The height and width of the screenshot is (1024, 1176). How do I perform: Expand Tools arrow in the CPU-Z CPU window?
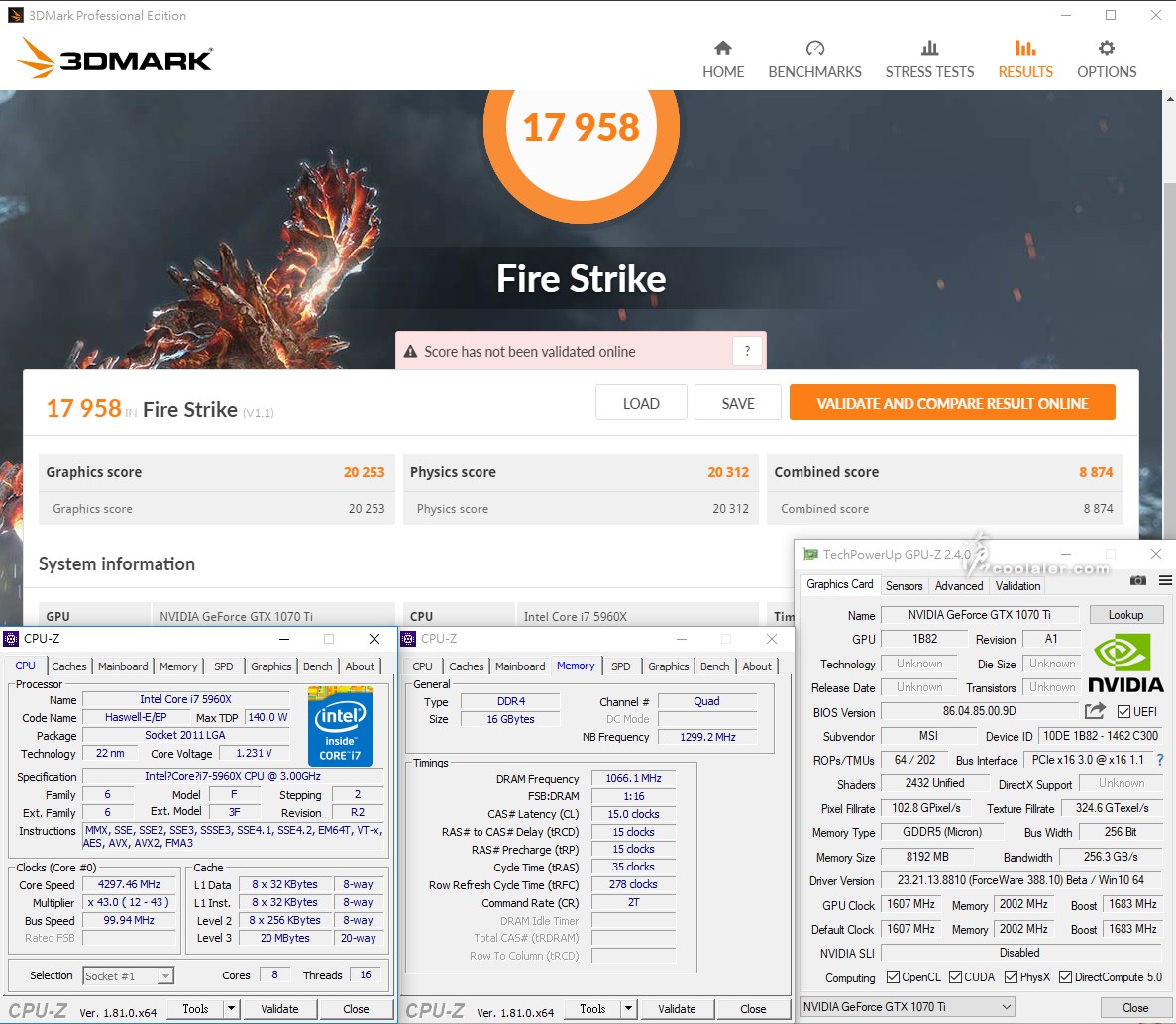click(231, 1009)
